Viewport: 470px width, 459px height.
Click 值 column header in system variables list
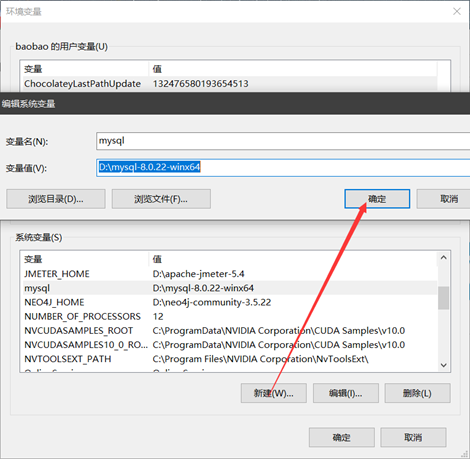pyautogui.click(x=293, y=259)
